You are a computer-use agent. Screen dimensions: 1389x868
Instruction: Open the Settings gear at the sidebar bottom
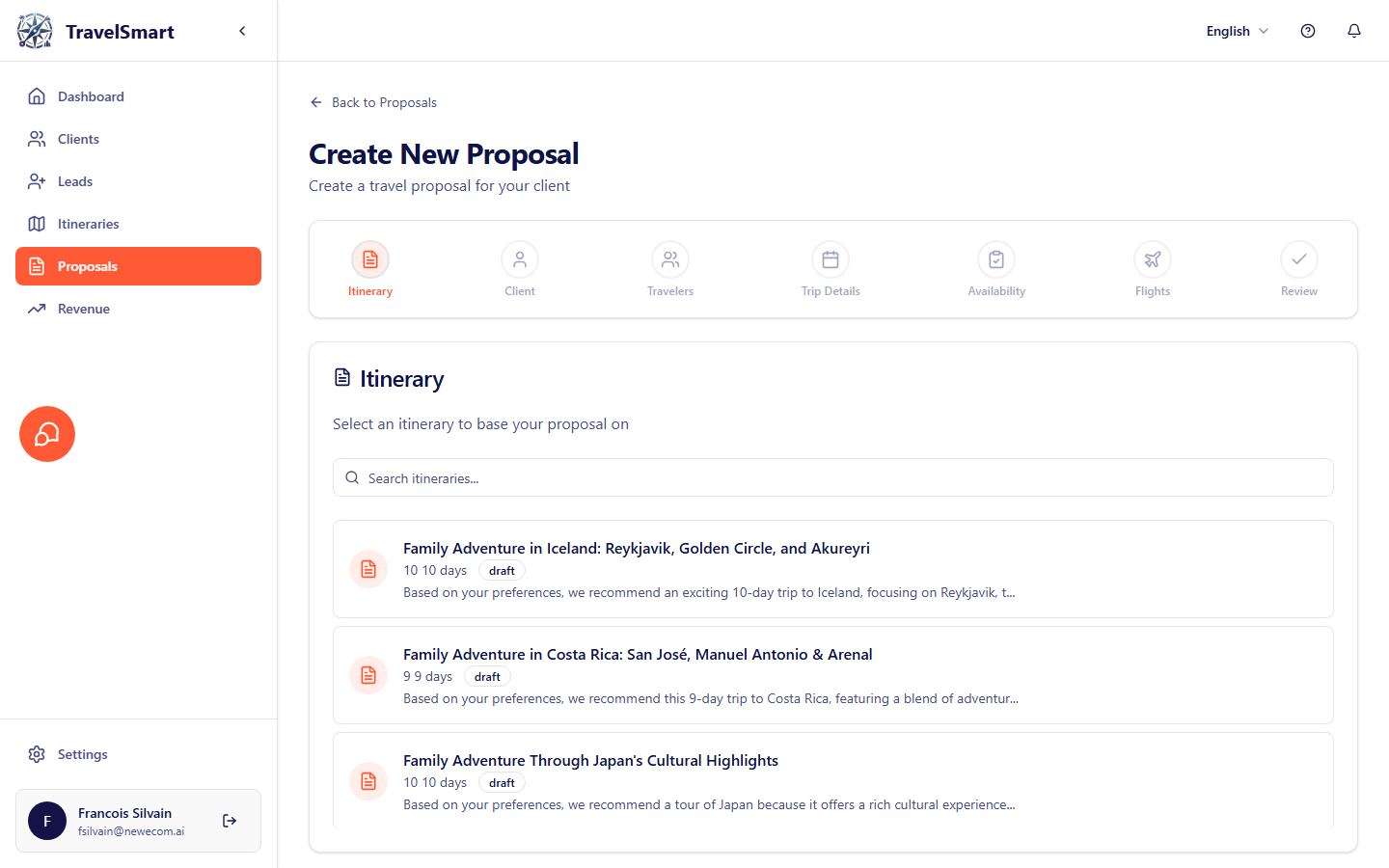[x=37, y=753]
